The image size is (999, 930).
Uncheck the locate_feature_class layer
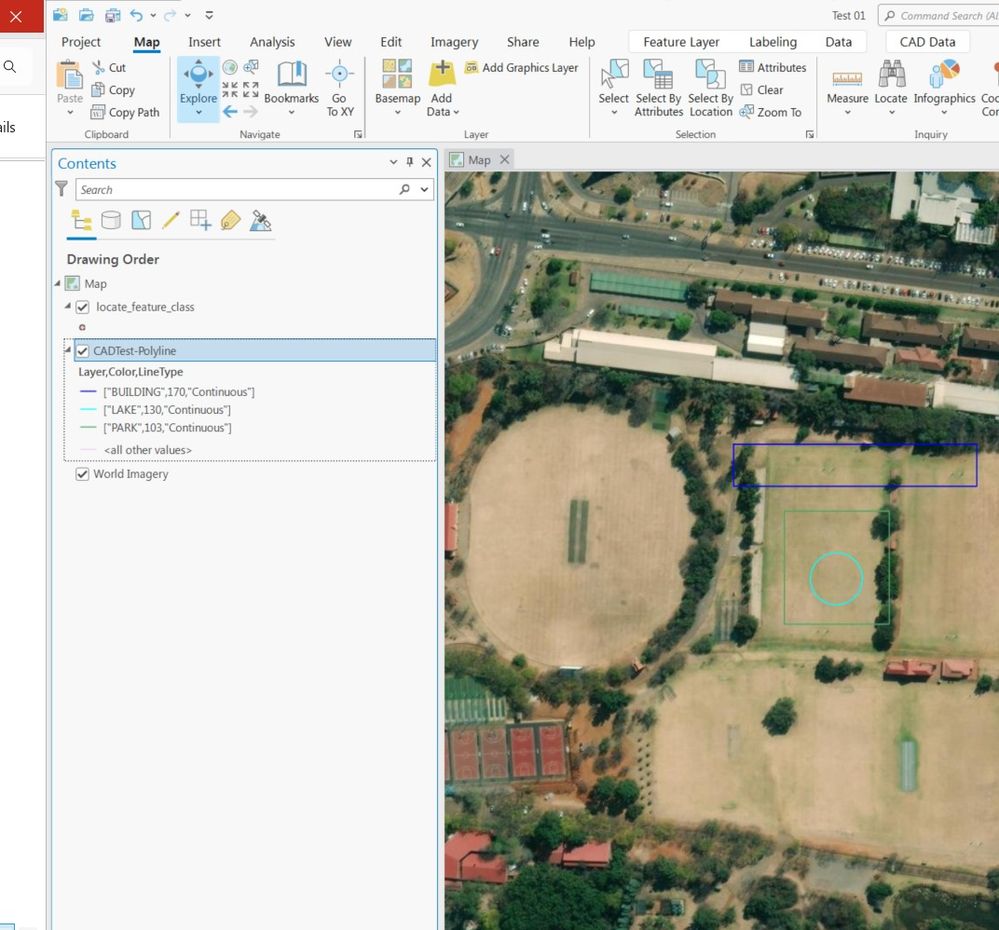point(83,307)
